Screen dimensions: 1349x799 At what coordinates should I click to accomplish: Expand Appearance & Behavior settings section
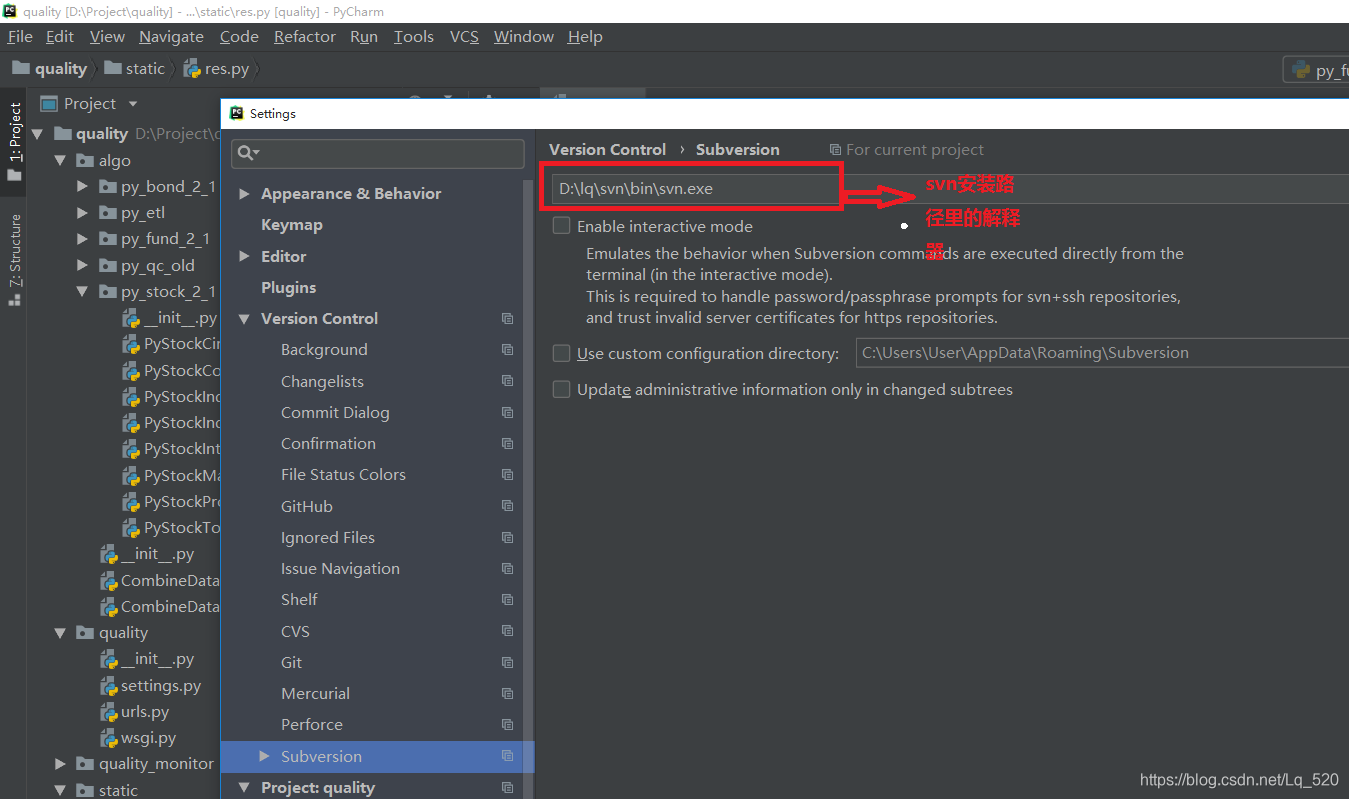(x=244, y=194)
